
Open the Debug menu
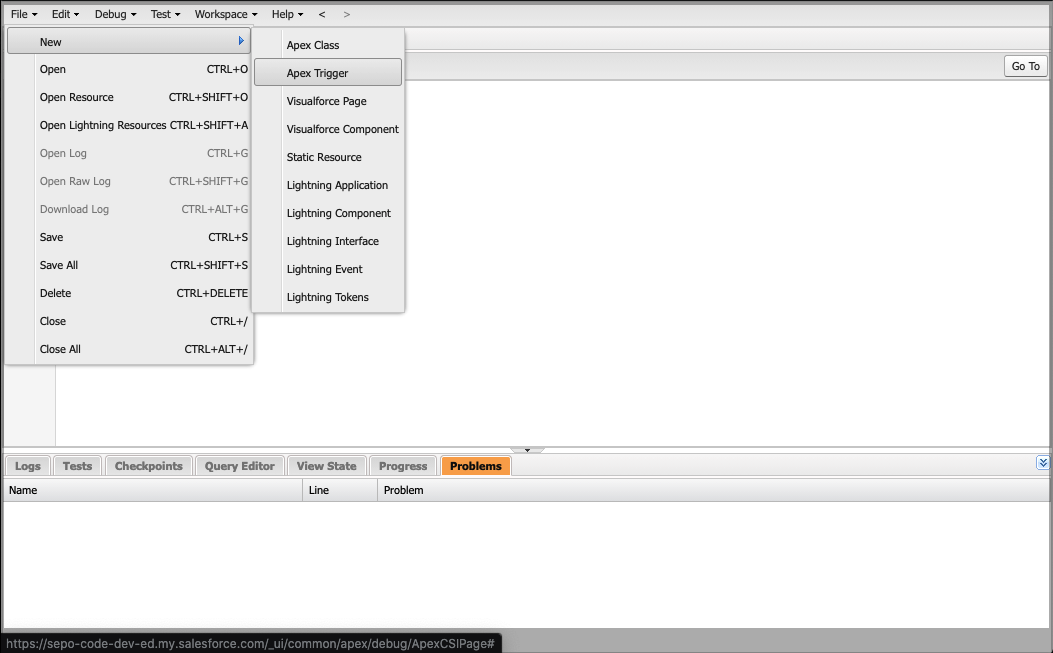click(x=115, y=14)
